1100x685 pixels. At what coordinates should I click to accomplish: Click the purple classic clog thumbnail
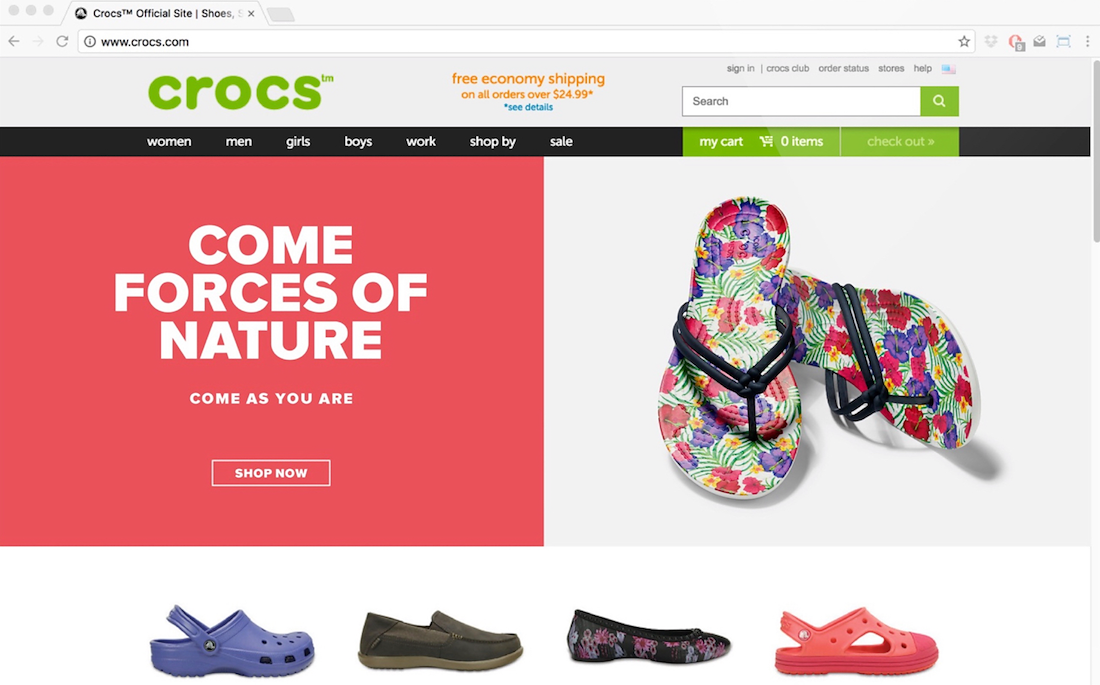pyautogui.click(x=232, y=641)
